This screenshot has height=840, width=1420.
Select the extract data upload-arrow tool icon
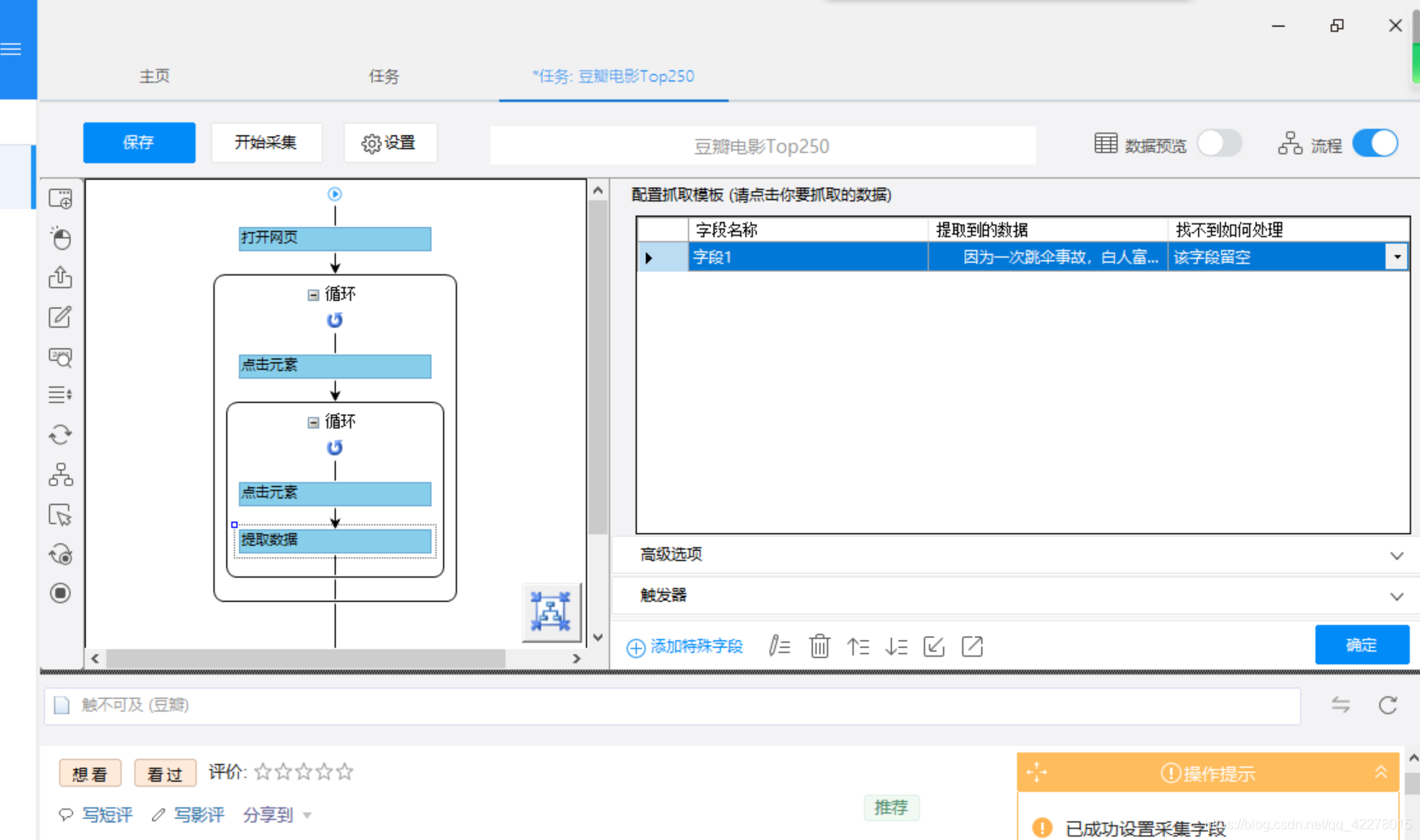(60, 277)
